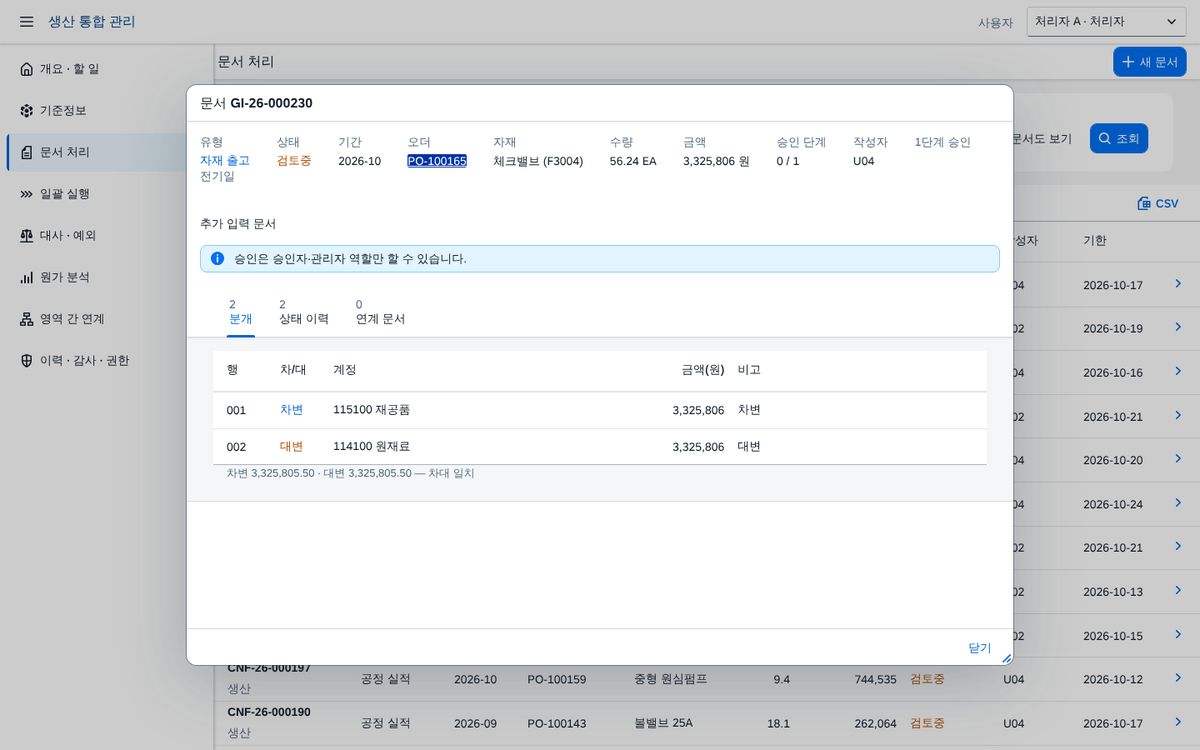Select 영역 간 연계 hierarchy icon

(x=27, y=319)
